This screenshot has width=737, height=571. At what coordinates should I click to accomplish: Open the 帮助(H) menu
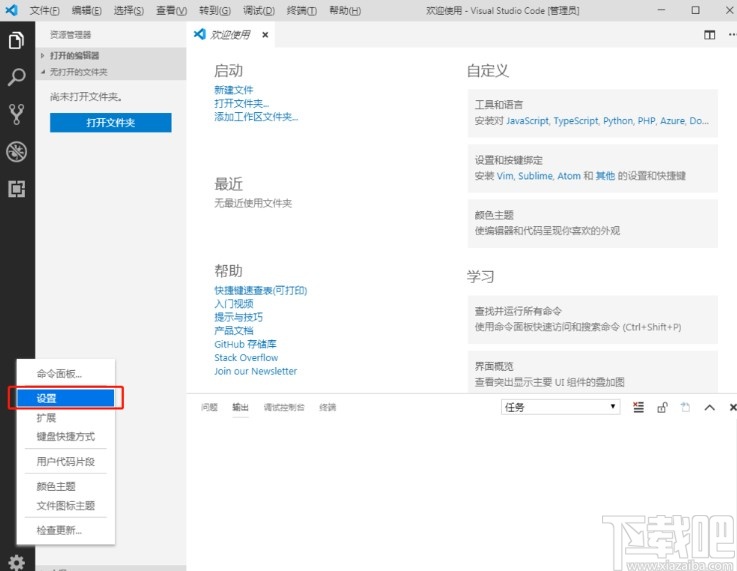click(x=345, y=10)
